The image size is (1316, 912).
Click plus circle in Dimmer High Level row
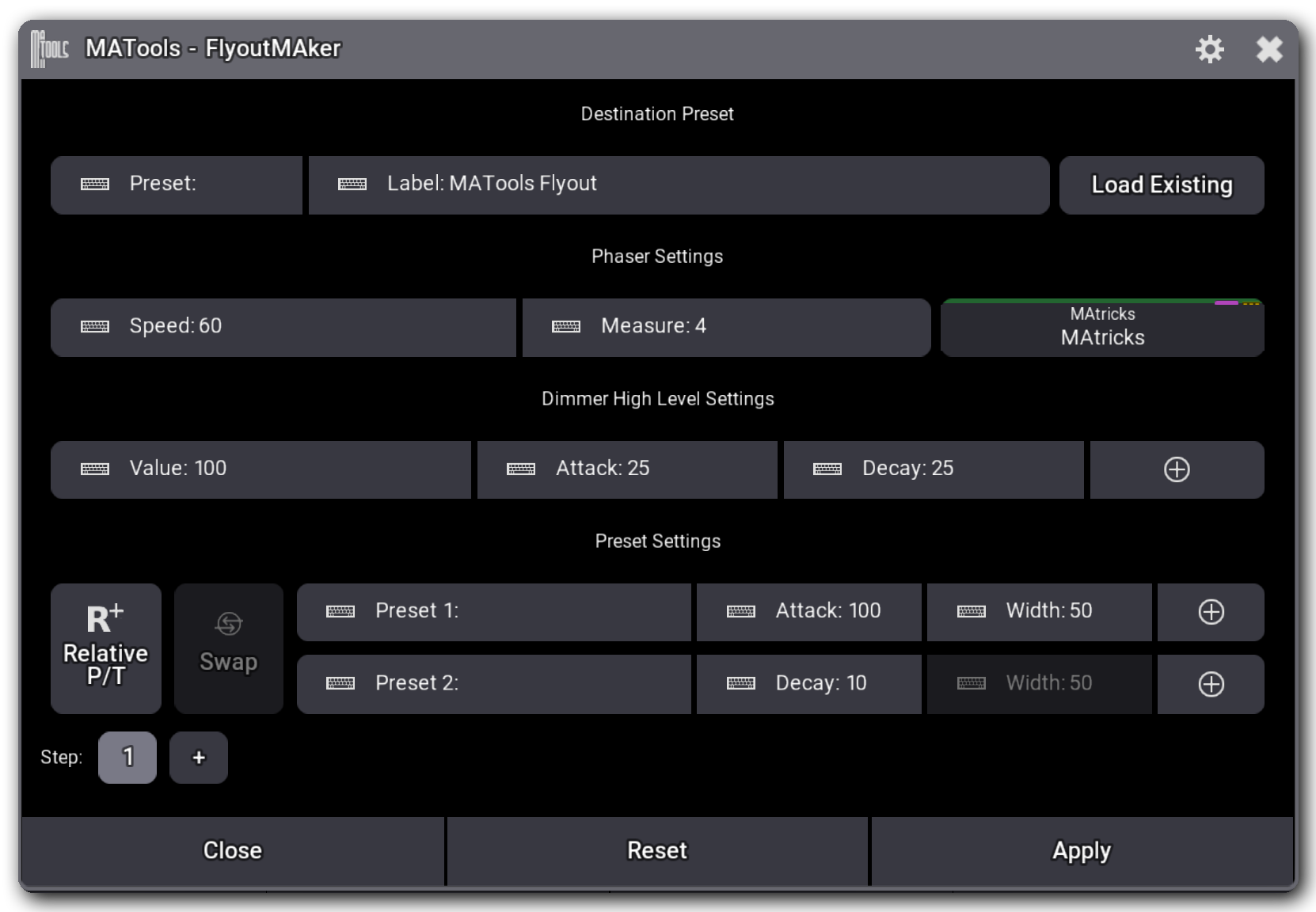(x=1177, y=469)
